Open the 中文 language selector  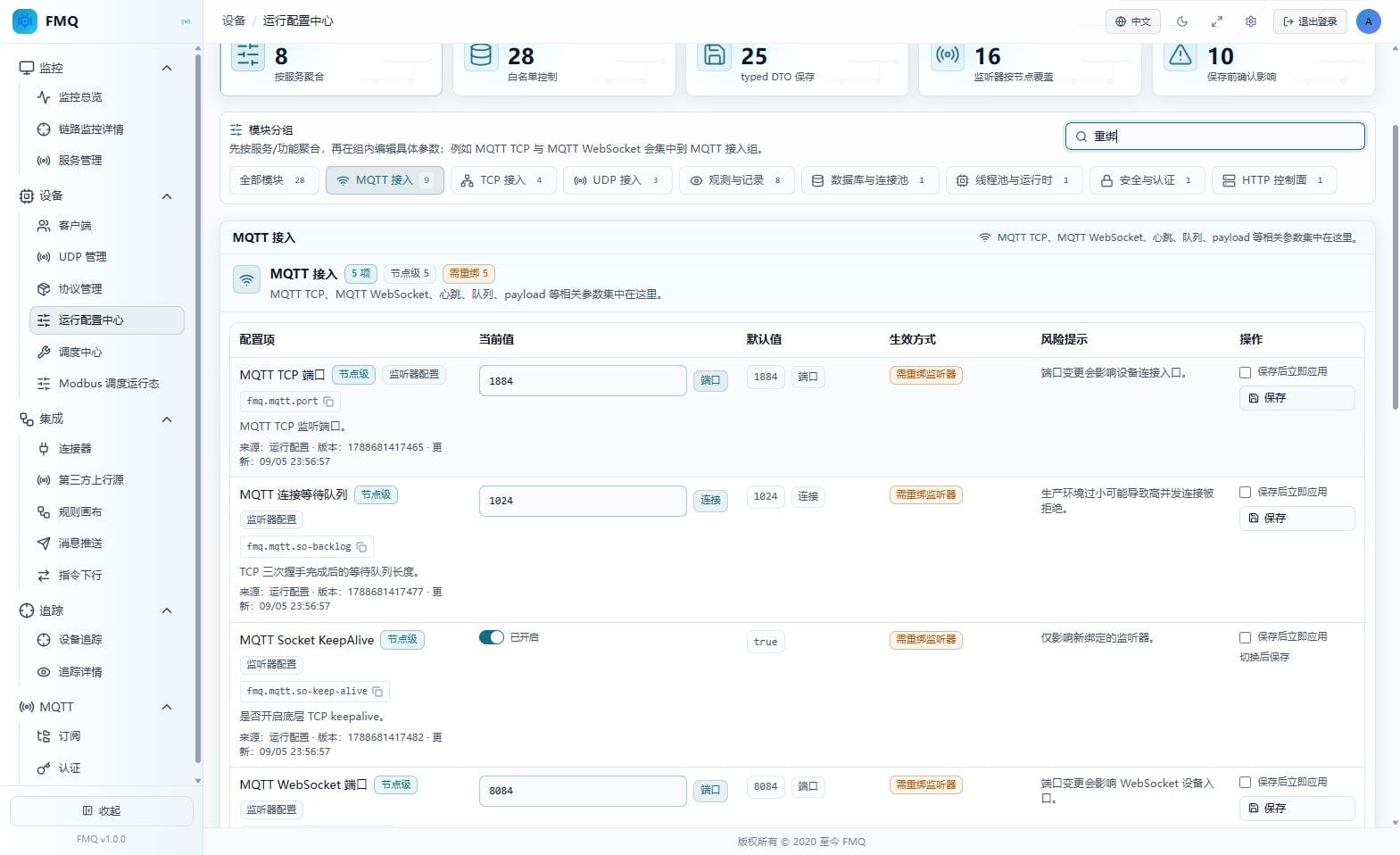tap(1133, 21)
